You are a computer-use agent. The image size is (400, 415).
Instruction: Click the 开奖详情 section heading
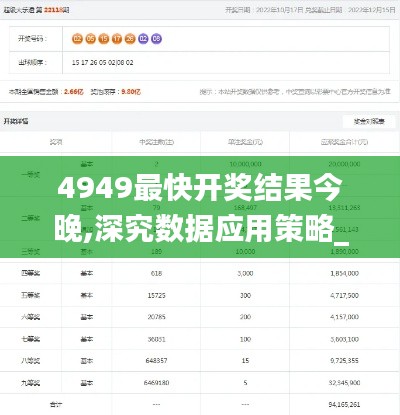click(16, 121)
